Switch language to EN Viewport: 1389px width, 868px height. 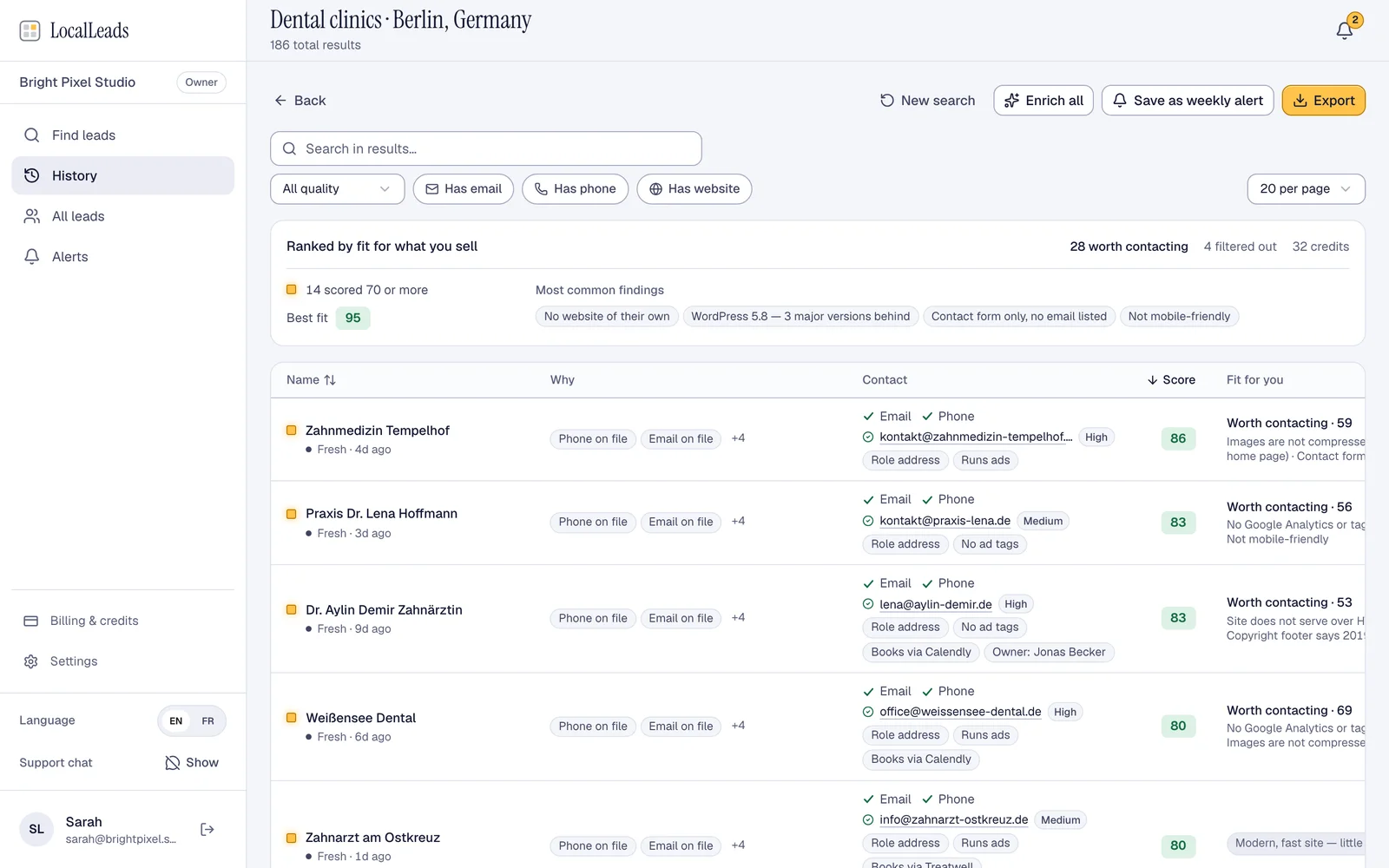(x=176, y=721)
